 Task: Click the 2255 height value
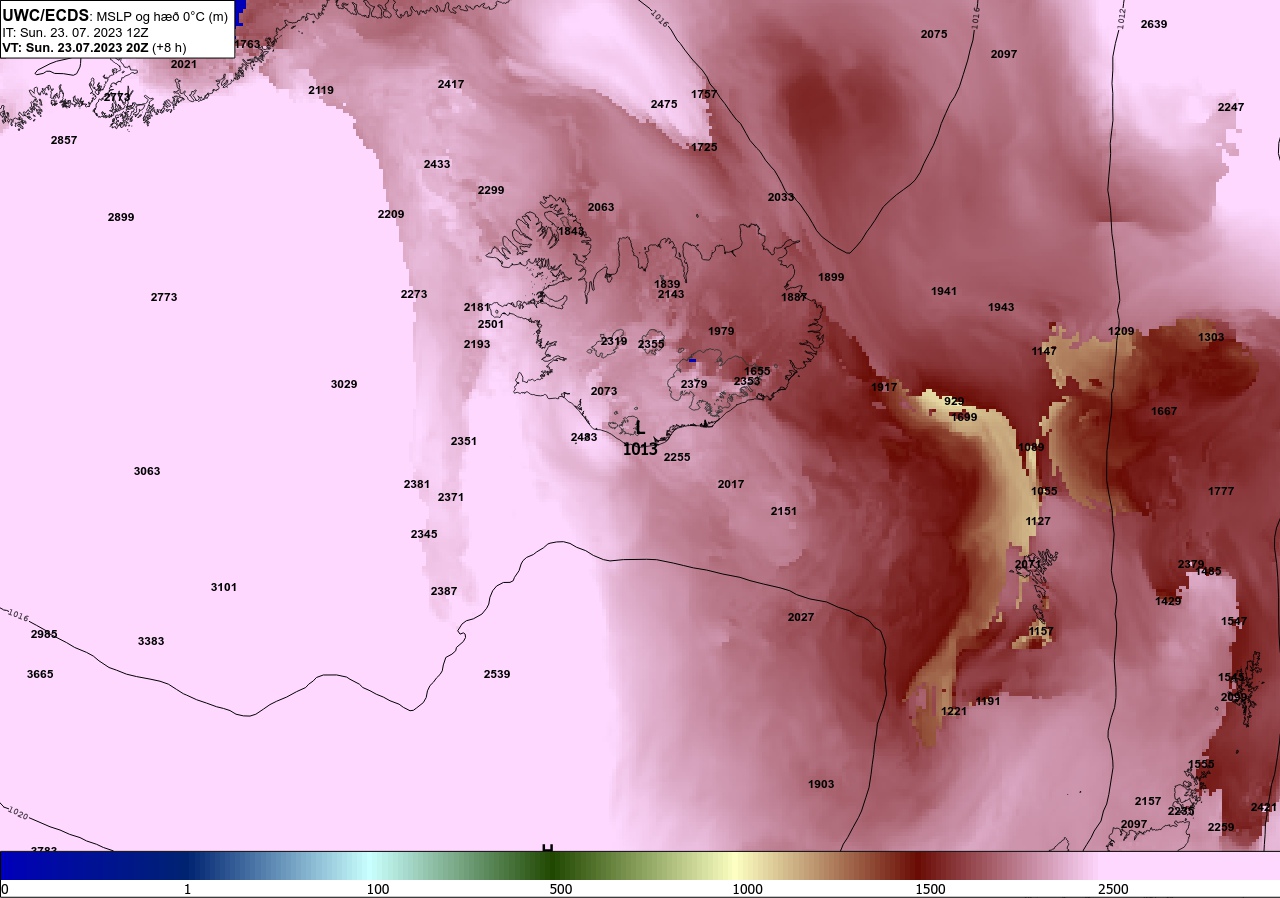coord(677,457)
